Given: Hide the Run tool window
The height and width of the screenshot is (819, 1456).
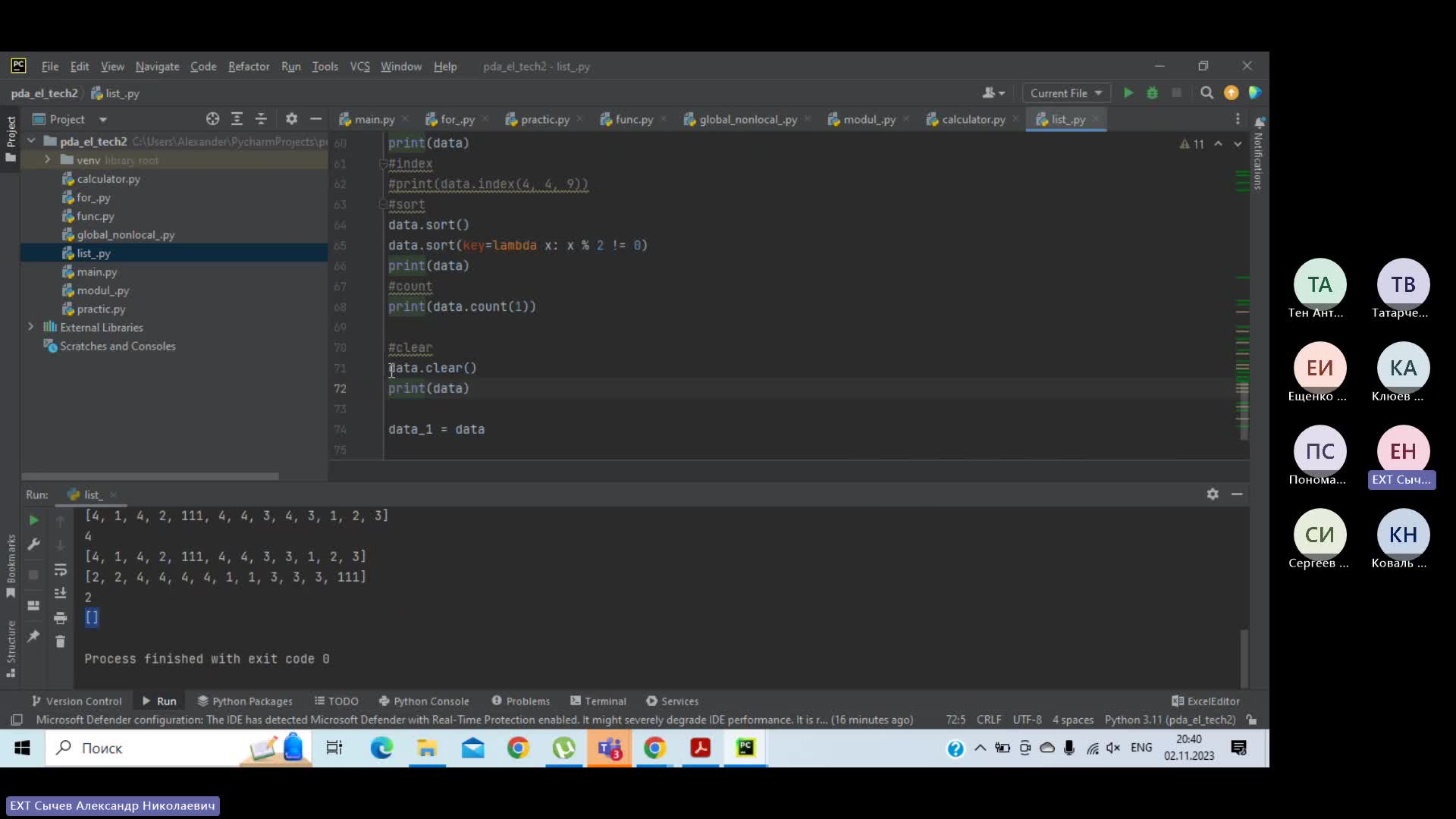Looking at the screenshot, I should [1237, 494].
